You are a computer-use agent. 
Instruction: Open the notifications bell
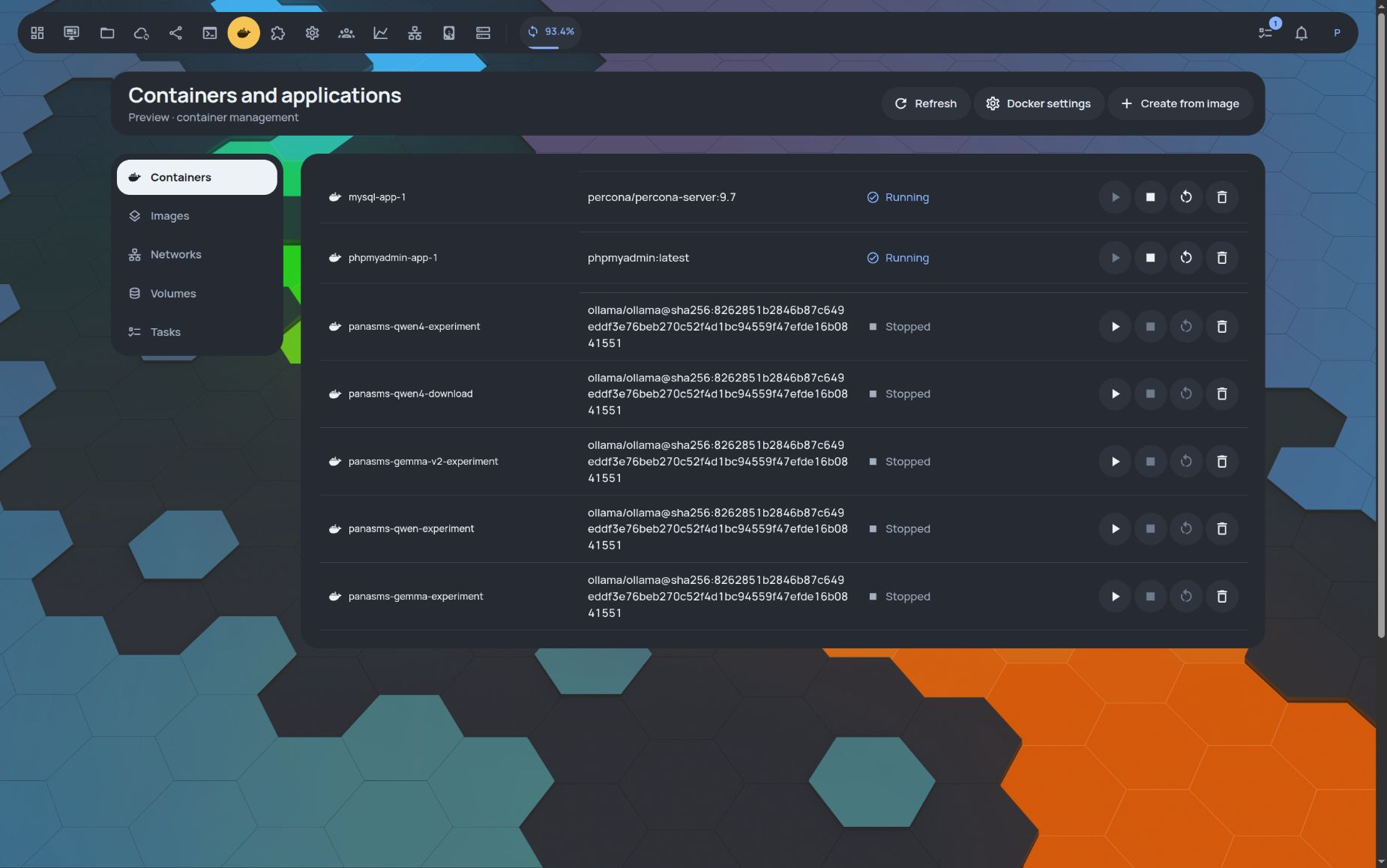(1302, 33)
